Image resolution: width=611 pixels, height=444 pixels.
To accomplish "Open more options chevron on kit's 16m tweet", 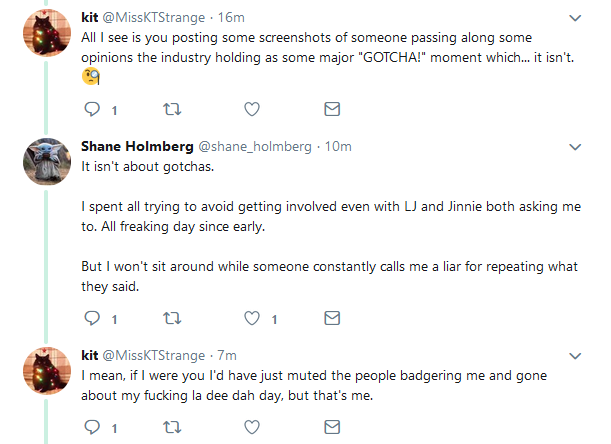I will pos(575,18).
